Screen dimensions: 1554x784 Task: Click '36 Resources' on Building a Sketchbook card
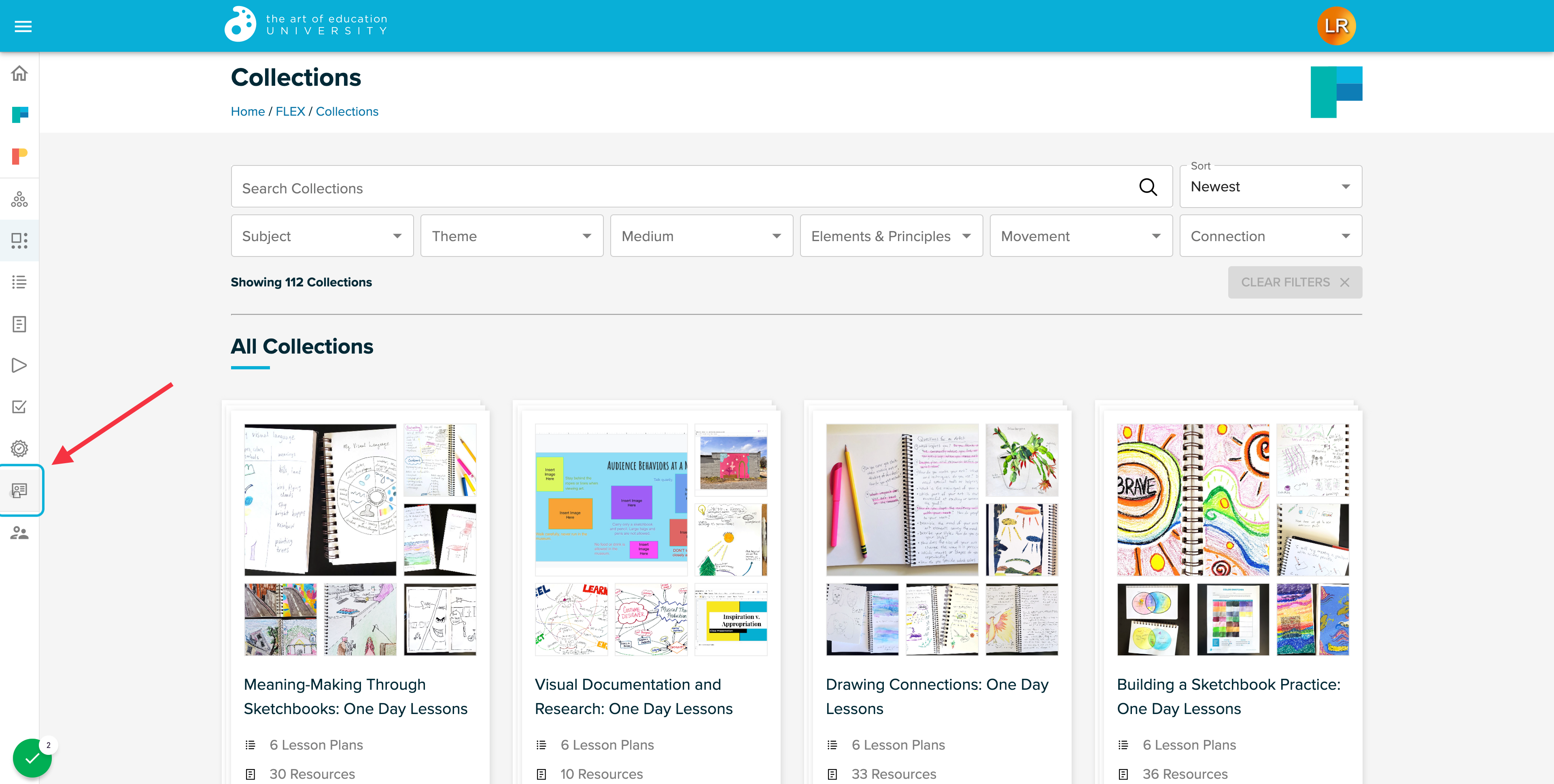[x=1185, y=774]
